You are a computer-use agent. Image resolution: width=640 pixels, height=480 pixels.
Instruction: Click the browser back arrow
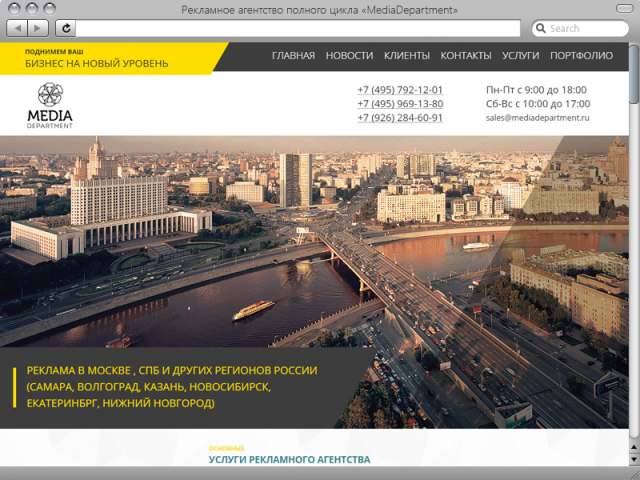point(17,28)
